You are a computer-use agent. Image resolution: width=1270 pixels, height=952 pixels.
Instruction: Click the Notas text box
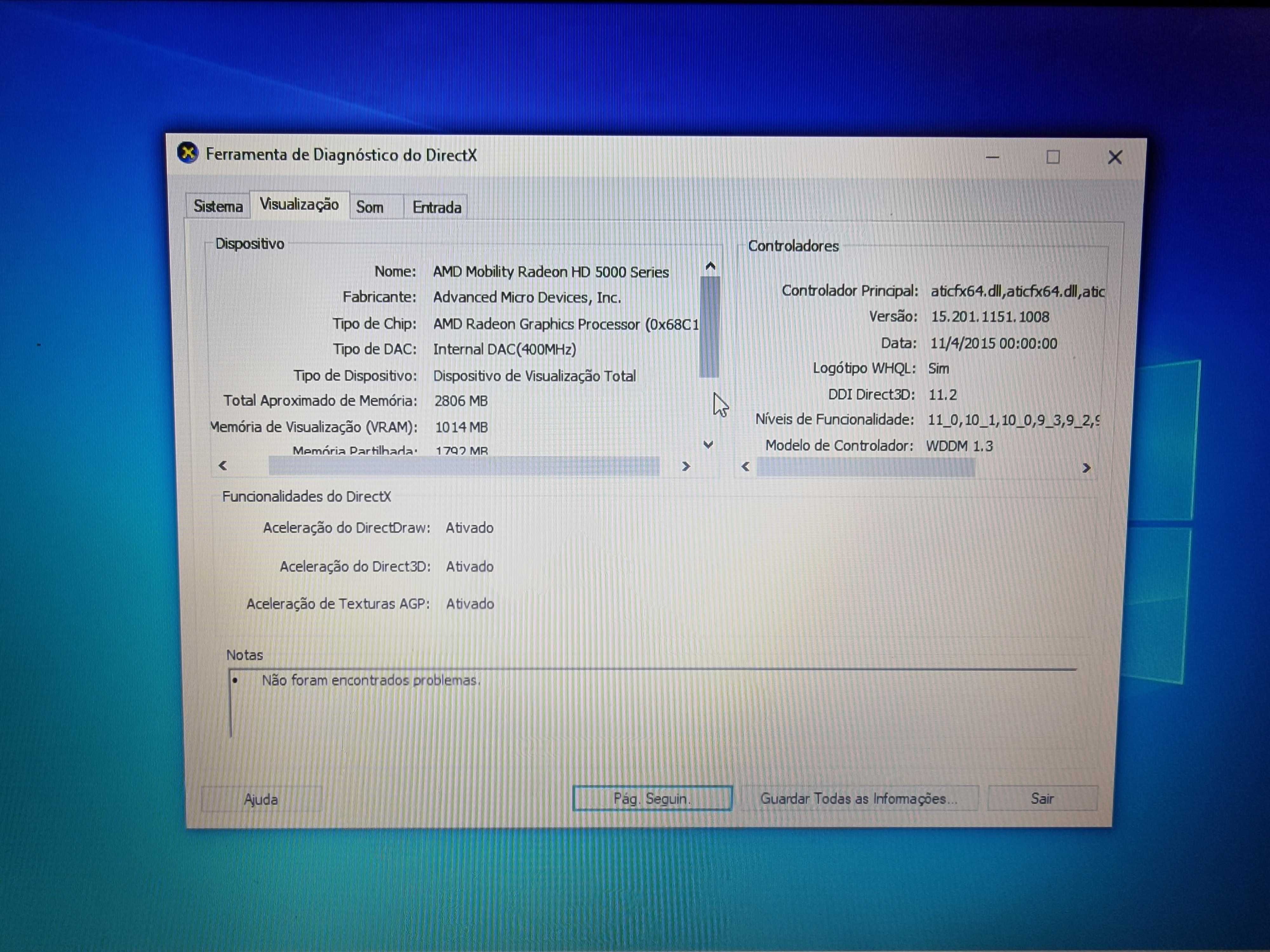[652, 703]
